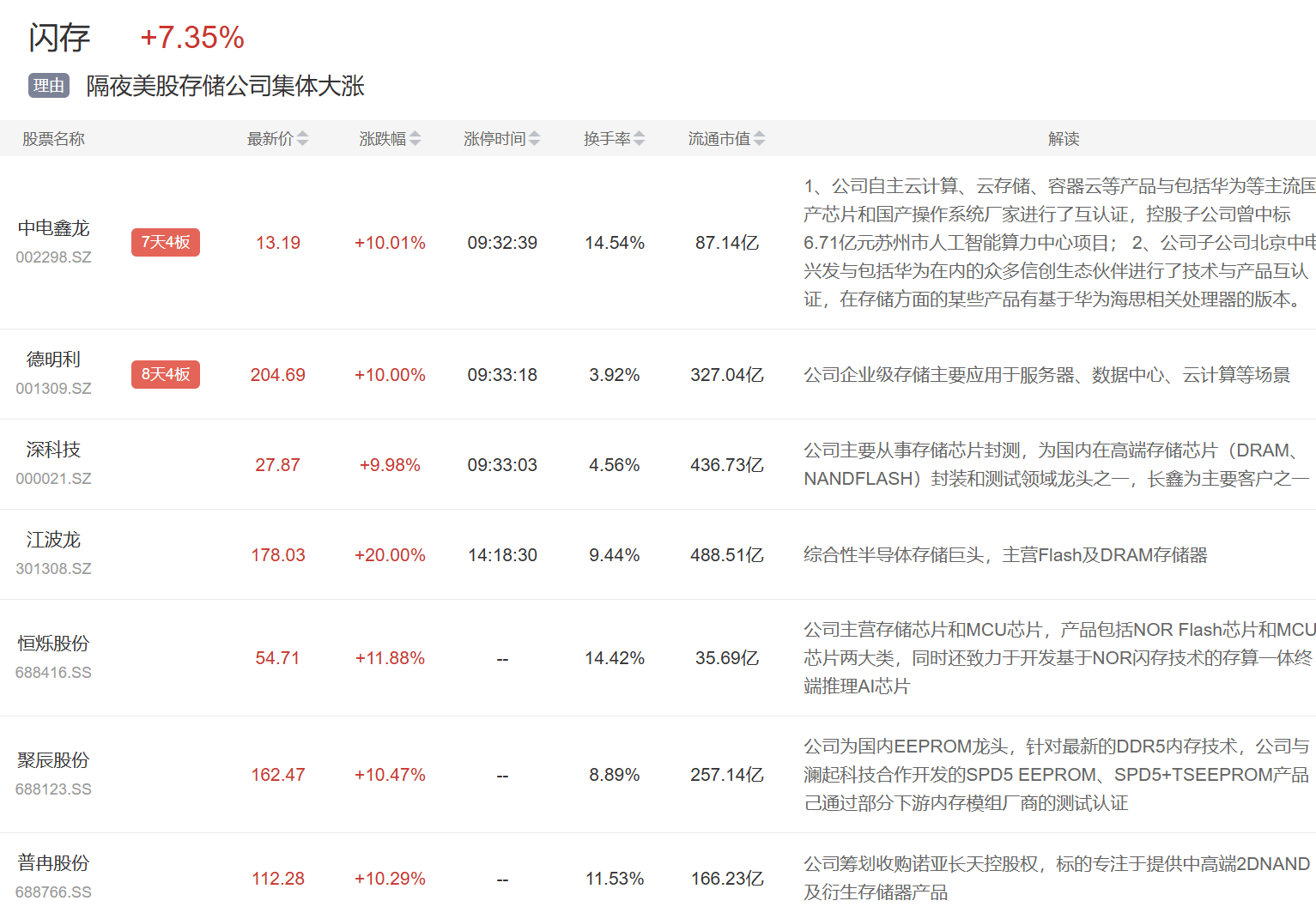Sort table by 涨跌幅 column arrows

[x=415, y=139]
